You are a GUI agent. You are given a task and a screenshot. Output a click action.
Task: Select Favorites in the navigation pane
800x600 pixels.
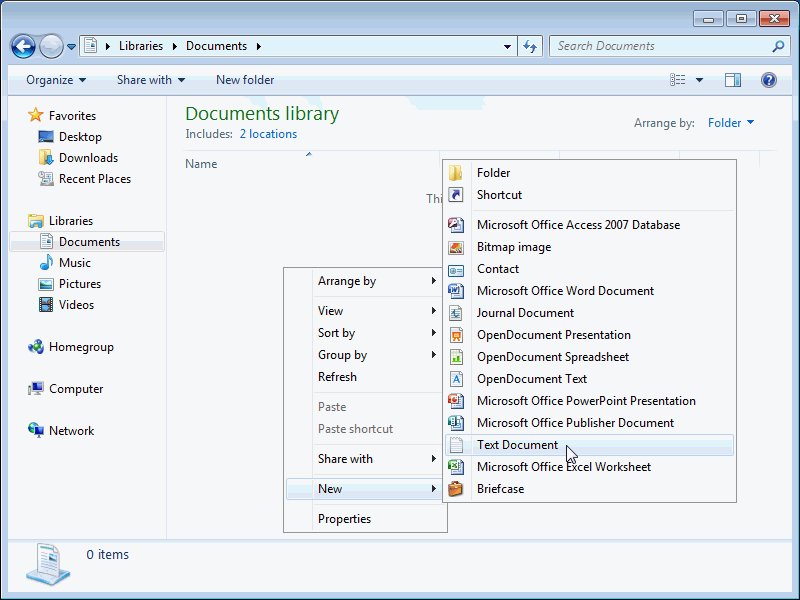click(72, 116)
